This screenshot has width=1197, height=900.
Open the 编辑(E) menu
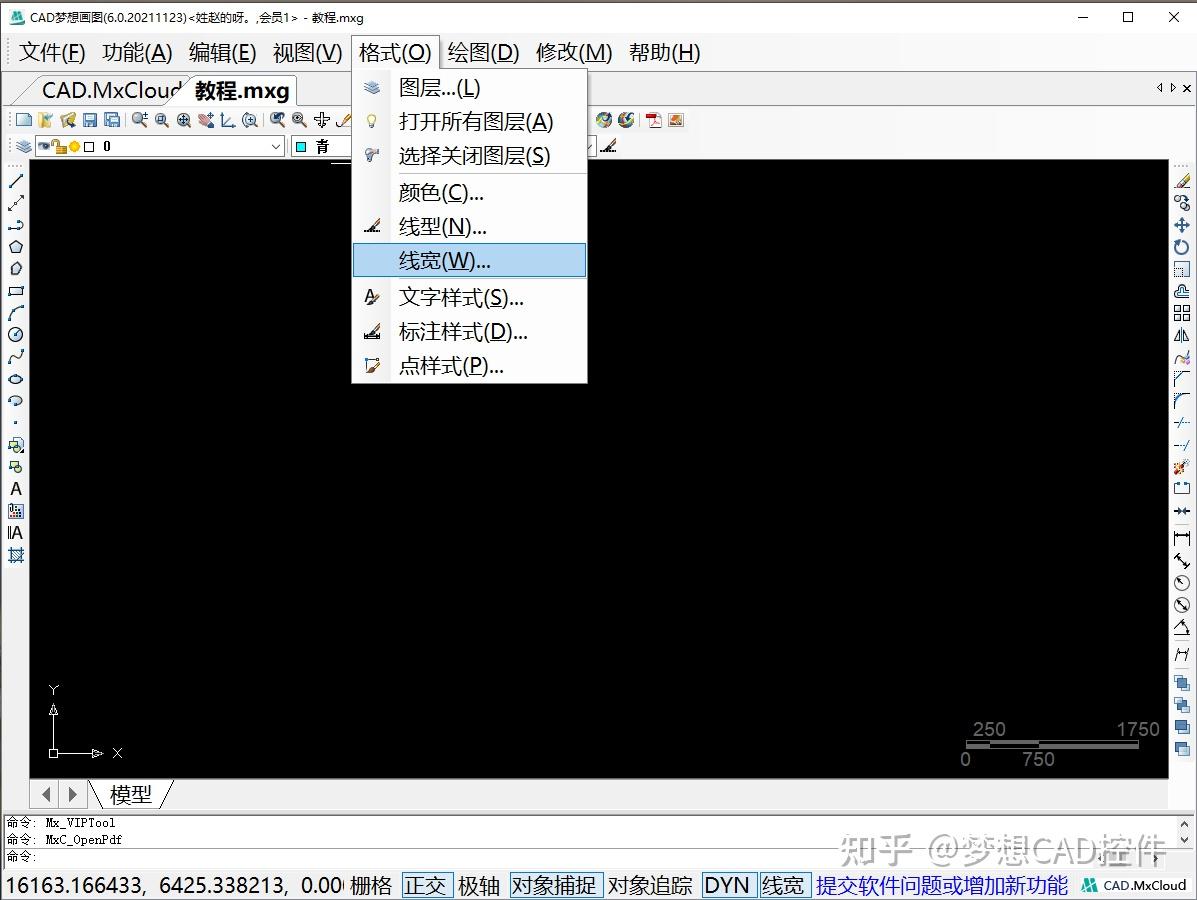pyautogui.click(x=222, y=53)
